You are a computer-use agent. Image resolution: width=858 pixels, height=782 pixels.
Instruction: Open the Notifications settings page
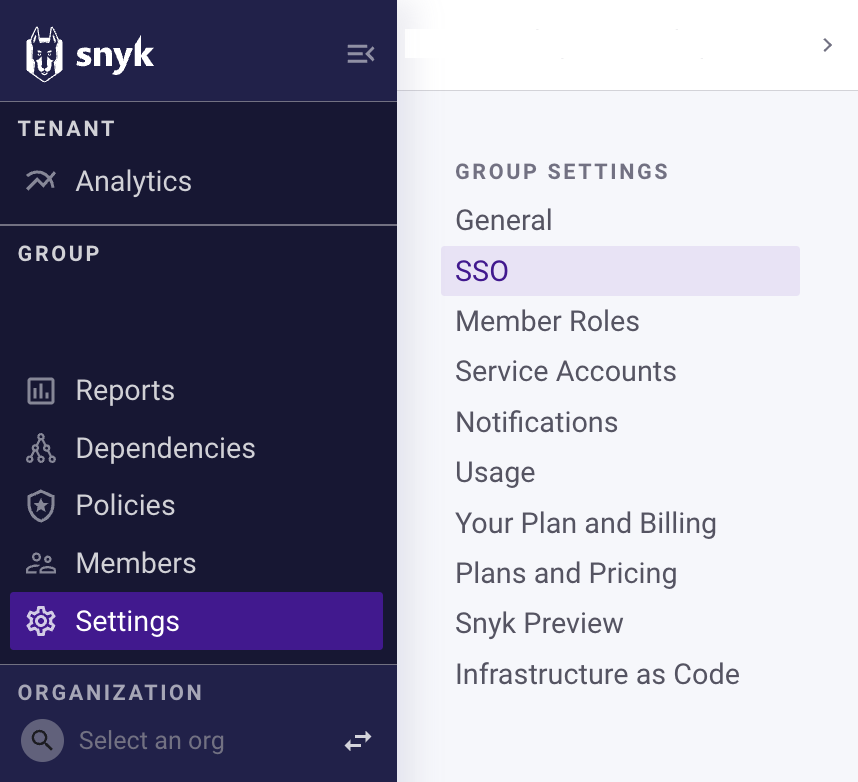(536, 422)
